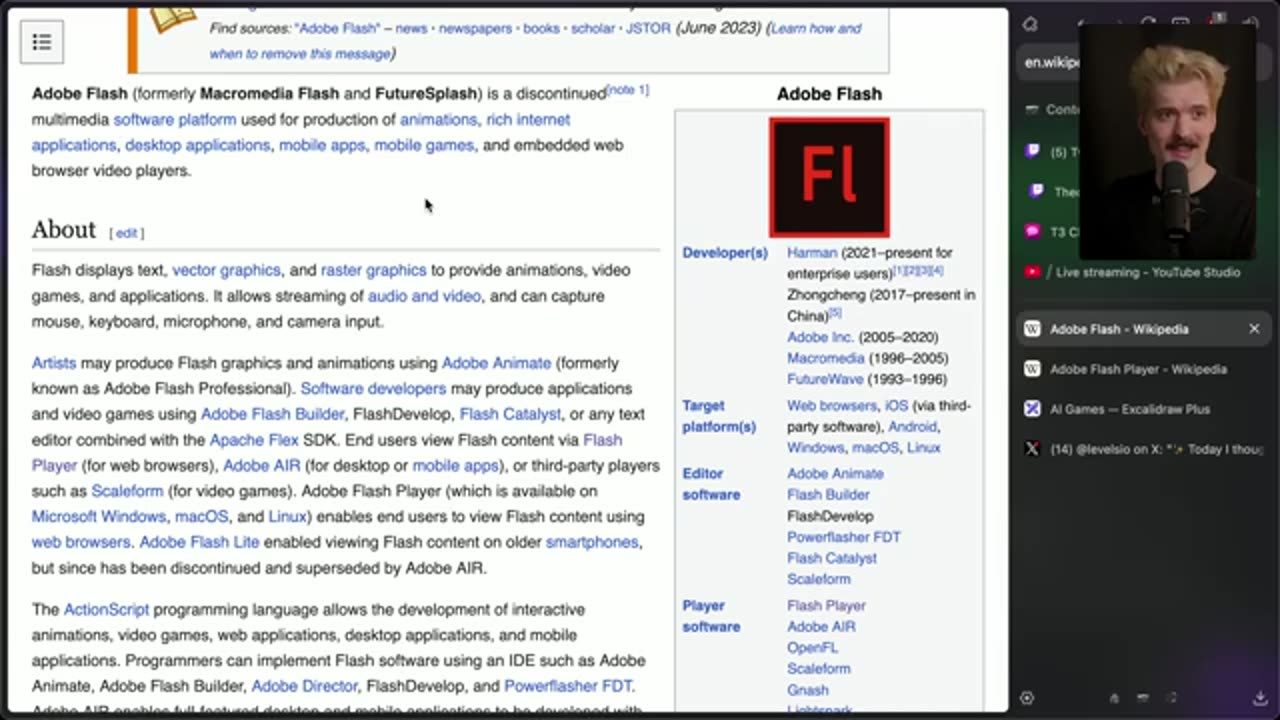
Task: Select the active Adobe Flash - Wikipedia tab
Action: [x=1145, y=329]
